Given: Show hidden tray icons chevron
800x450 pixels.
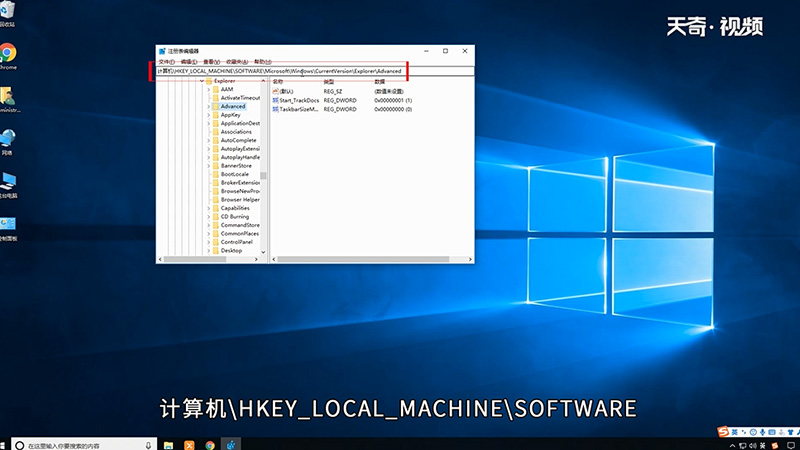Looking at the screenshot, I should point(733,446).
